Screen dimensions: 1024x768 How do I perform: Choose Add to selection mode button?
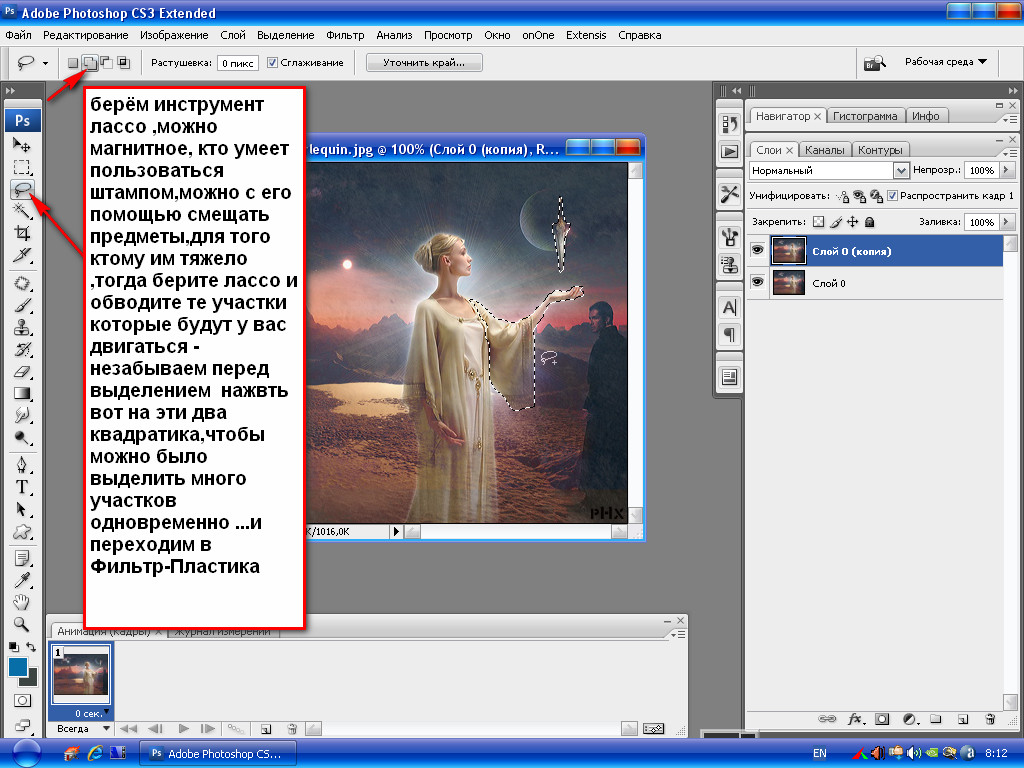coord(90,63)
